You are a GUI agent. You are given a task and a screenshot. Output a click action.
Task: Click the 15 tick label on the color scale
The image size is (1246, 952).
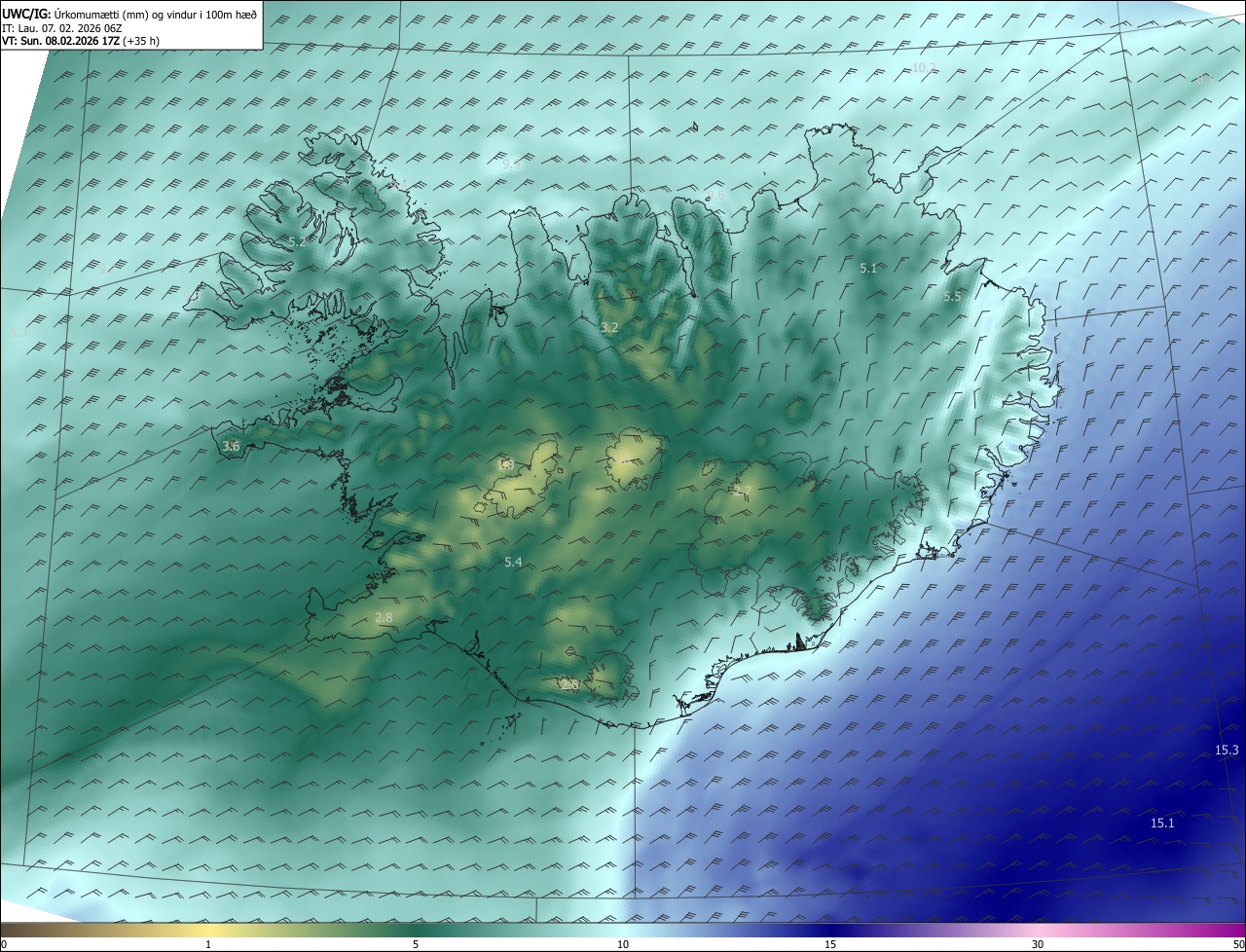(x=830, y=944)
